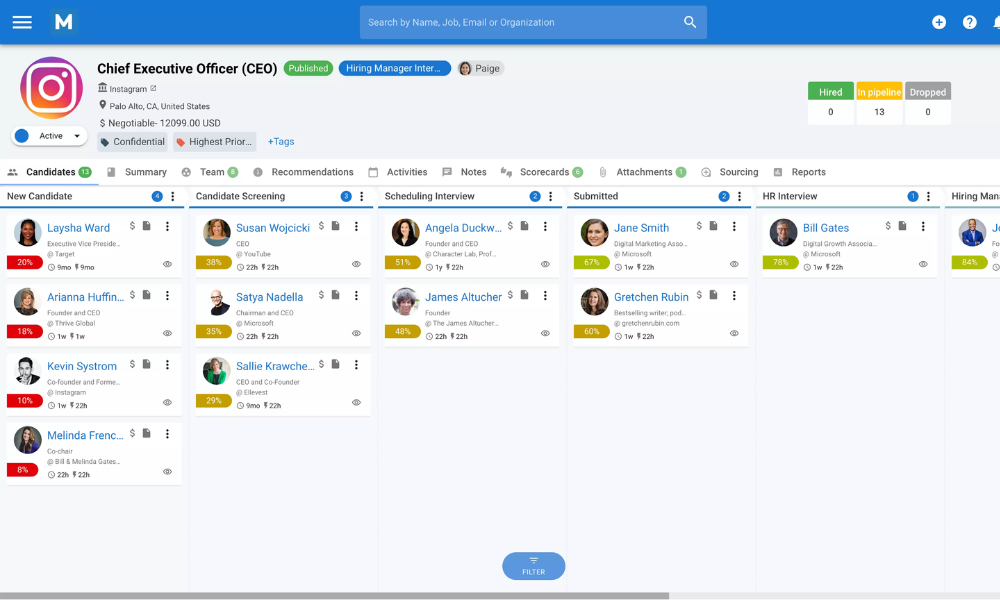Open Laysha Ward candidate profile link

coord(78,228)
